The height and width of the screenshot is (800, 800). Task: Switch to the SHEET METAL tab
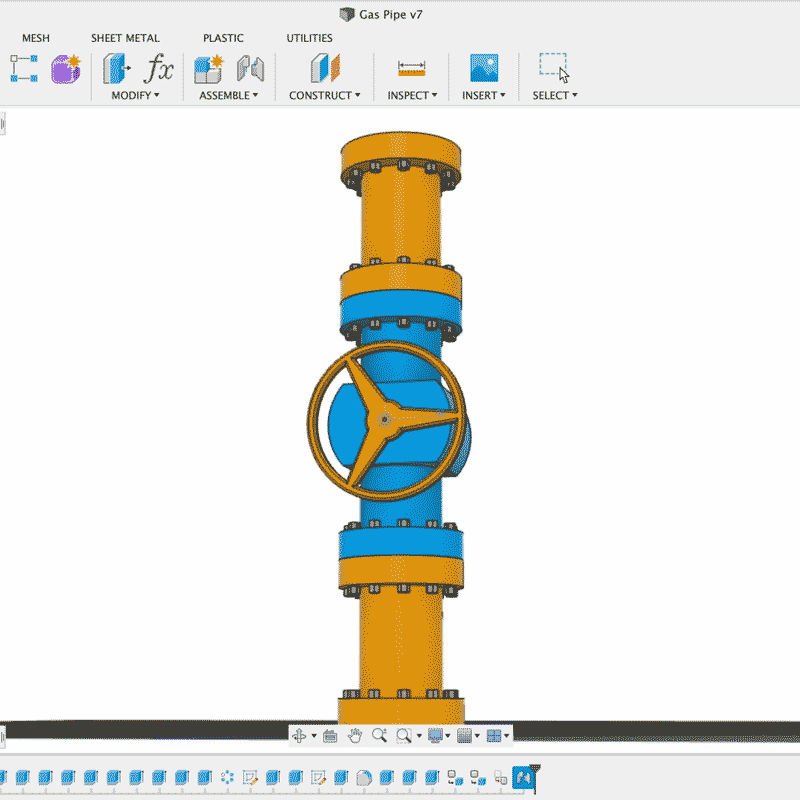pos(125,38)
